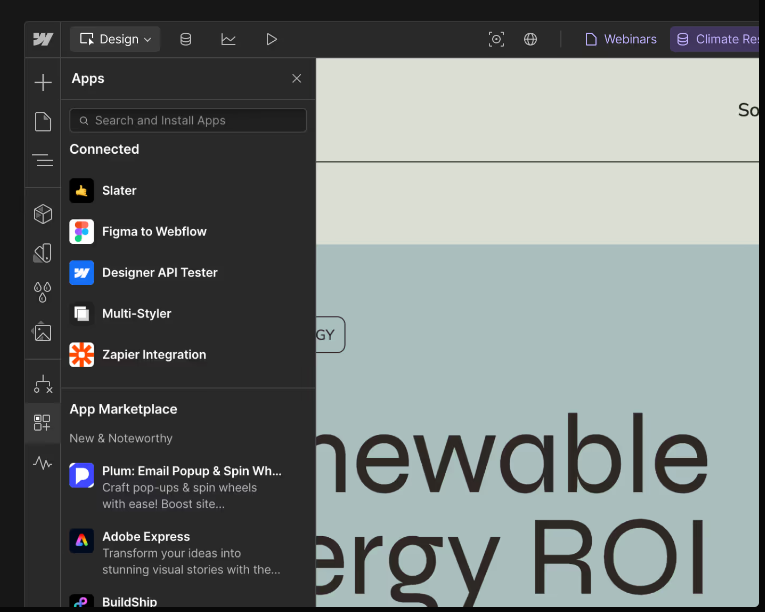Open the Variables panel icon
This screenshot has width=765, height=612.
point(43,253)
